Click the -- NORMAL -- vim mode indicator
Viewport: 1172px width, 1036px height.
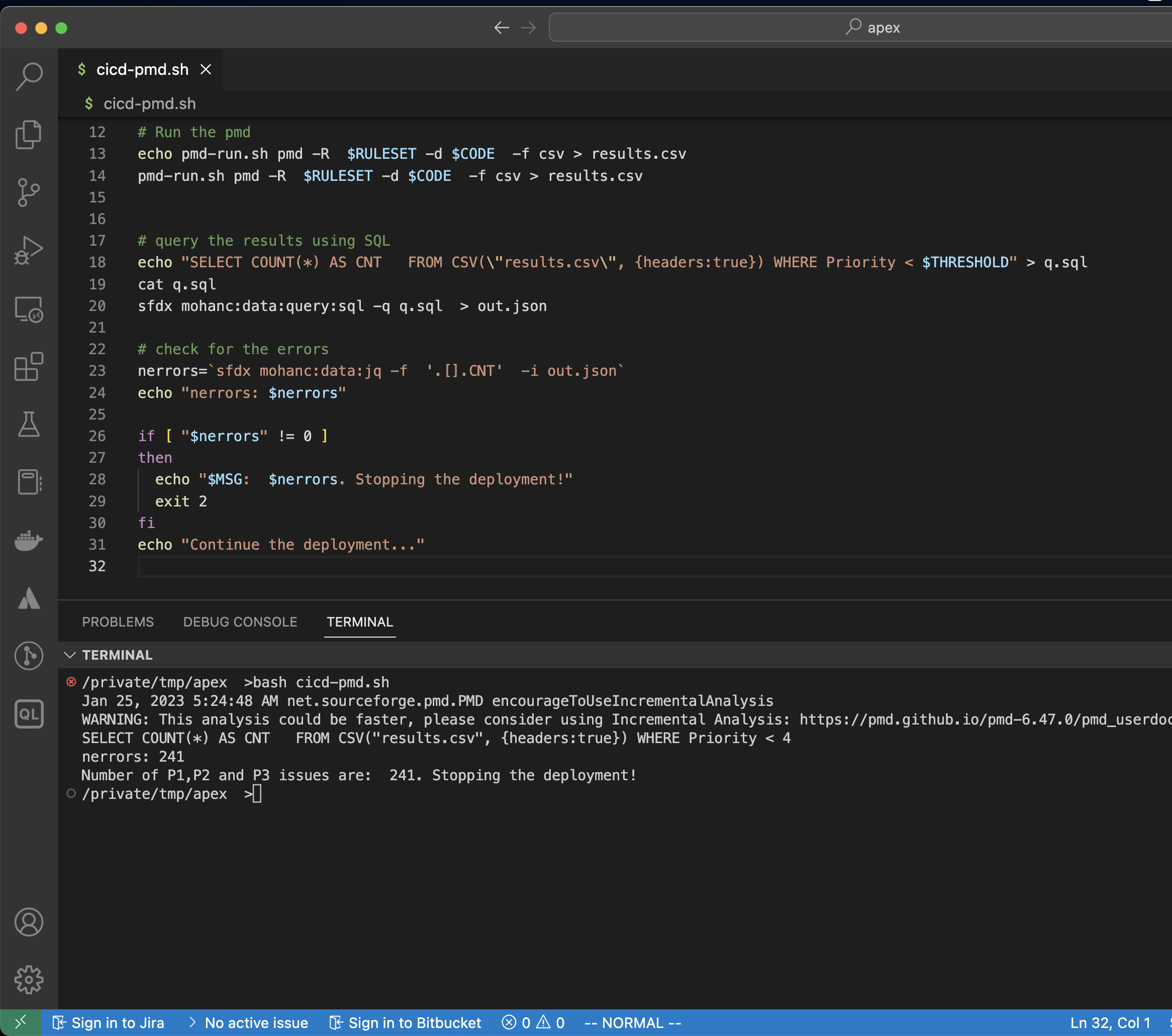point(632,1023)
